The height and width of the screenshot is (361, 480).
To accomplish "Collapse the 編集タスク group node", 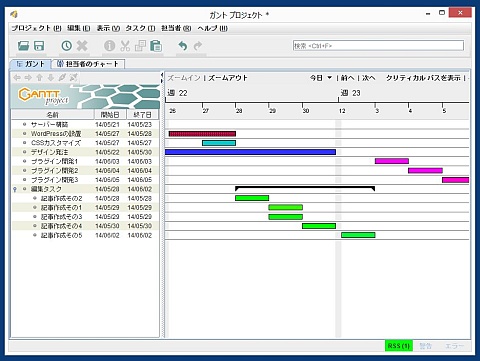I will point(15,189).
